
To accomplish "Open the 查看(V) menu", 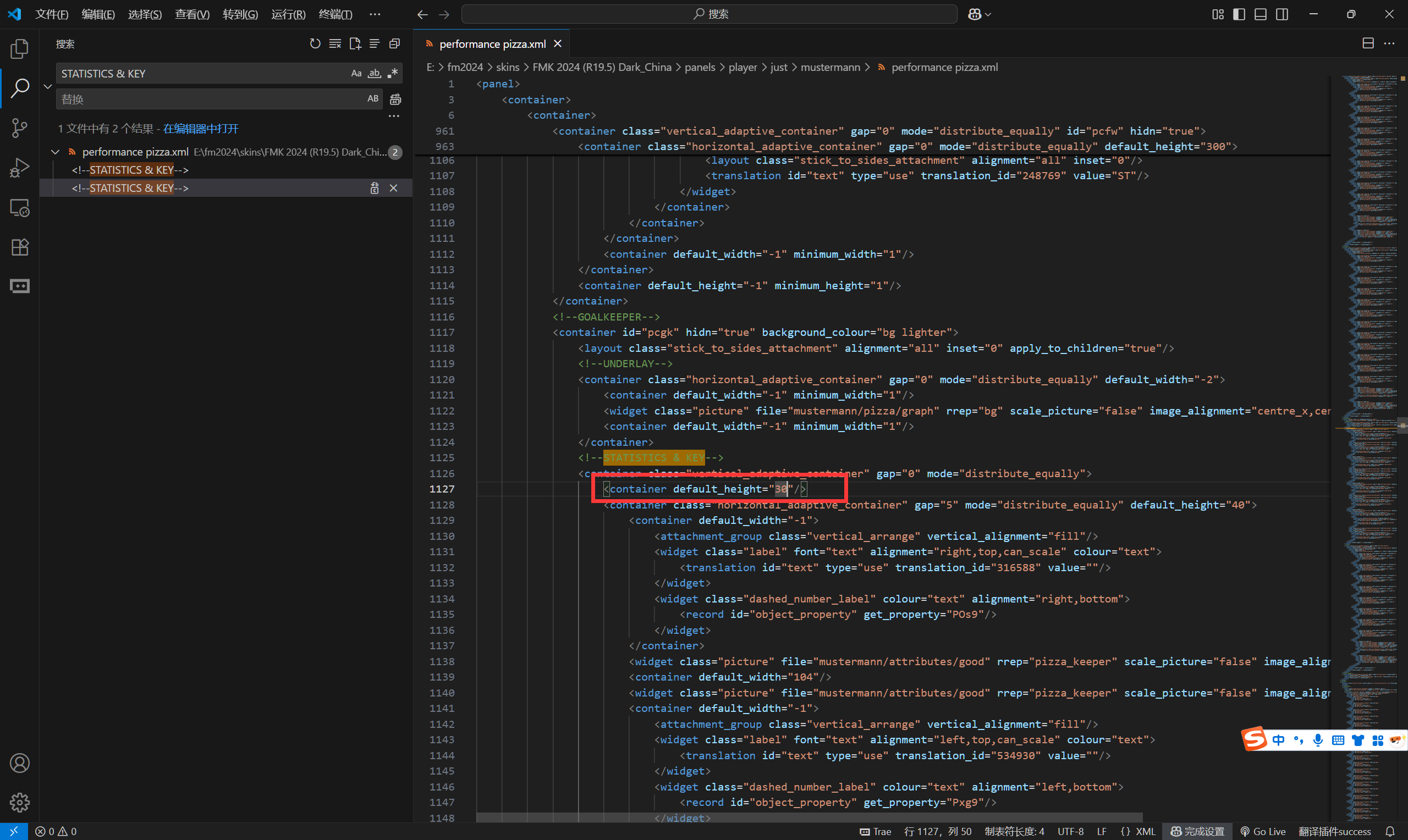I will coord(192,14).
